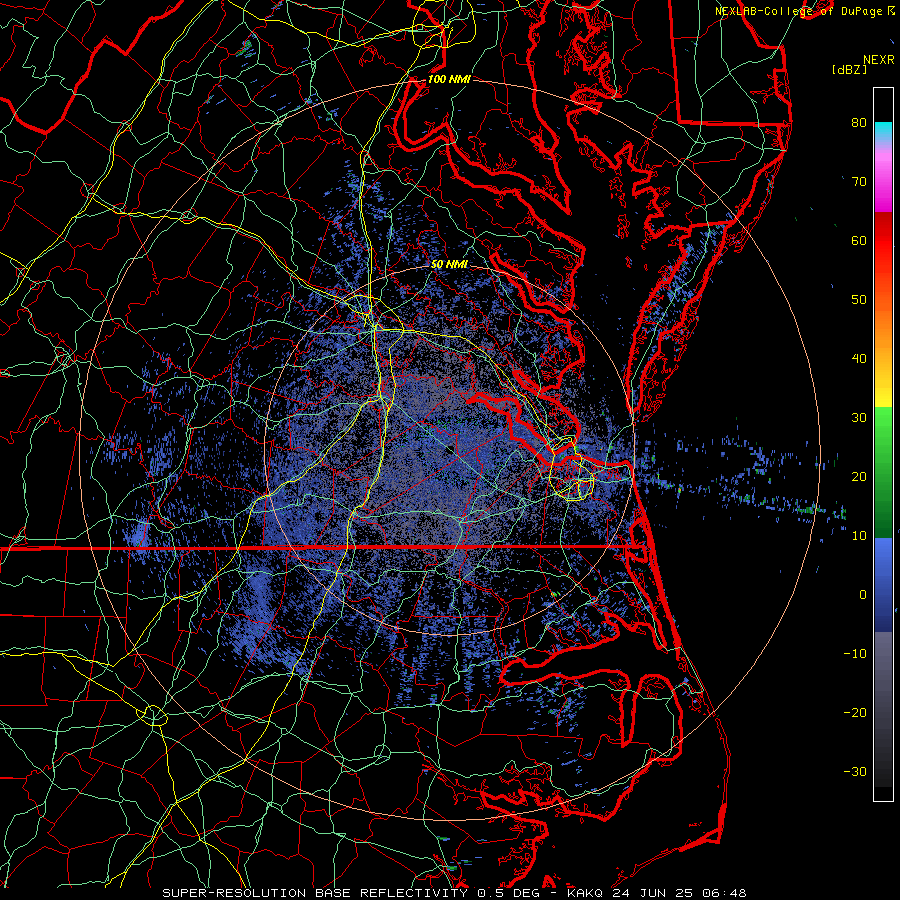Click the -20 value on the dBZ scale
The image size is (900, 900).
tap(855, 712)
